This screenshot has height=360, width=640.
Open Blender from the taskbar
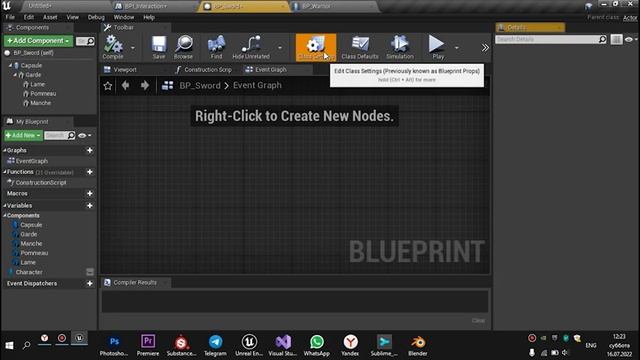click(418, 345)
